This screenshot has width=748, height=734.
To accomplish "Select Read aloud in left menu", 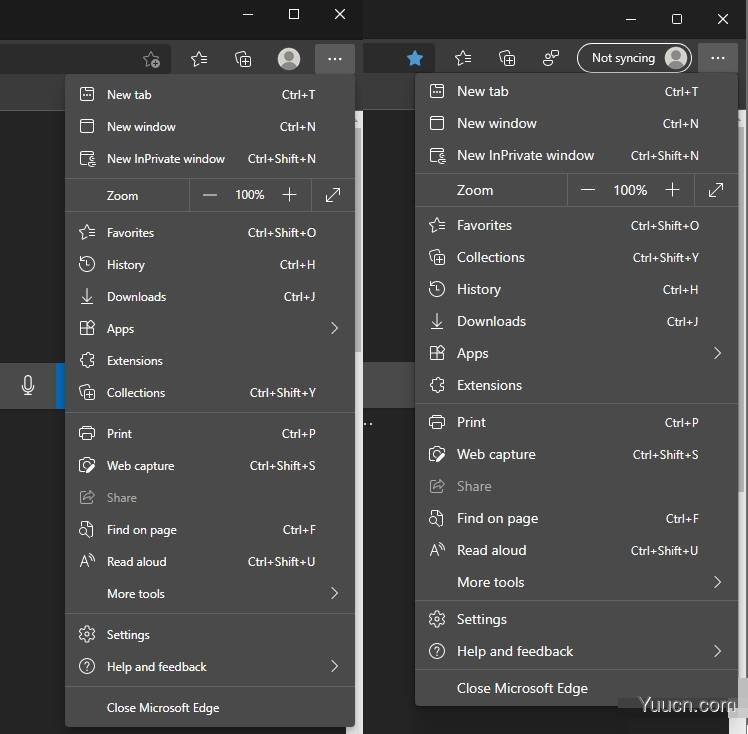I will click(x=210, y=561).
